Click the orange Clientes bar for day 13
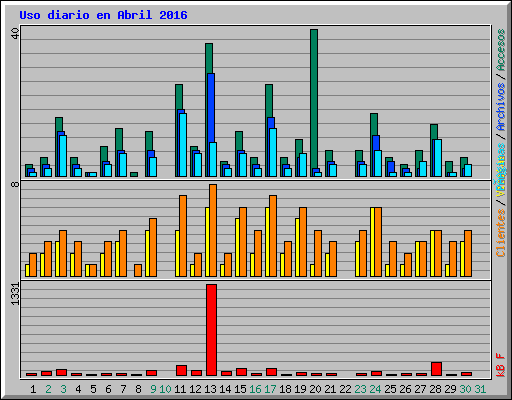Image resolution: width=512 pixels, height=400 pixels. click(x=213, y=230)
